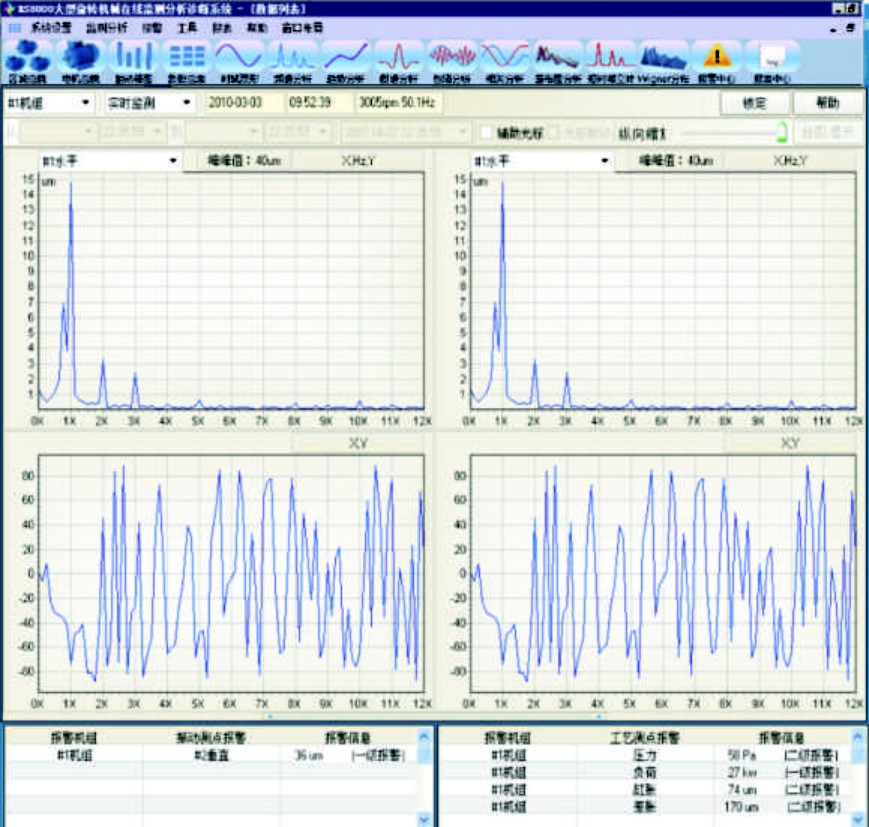Open the data list grid icon
The image size is (869, 827).
pyautogui.click(x=186, y=58)
